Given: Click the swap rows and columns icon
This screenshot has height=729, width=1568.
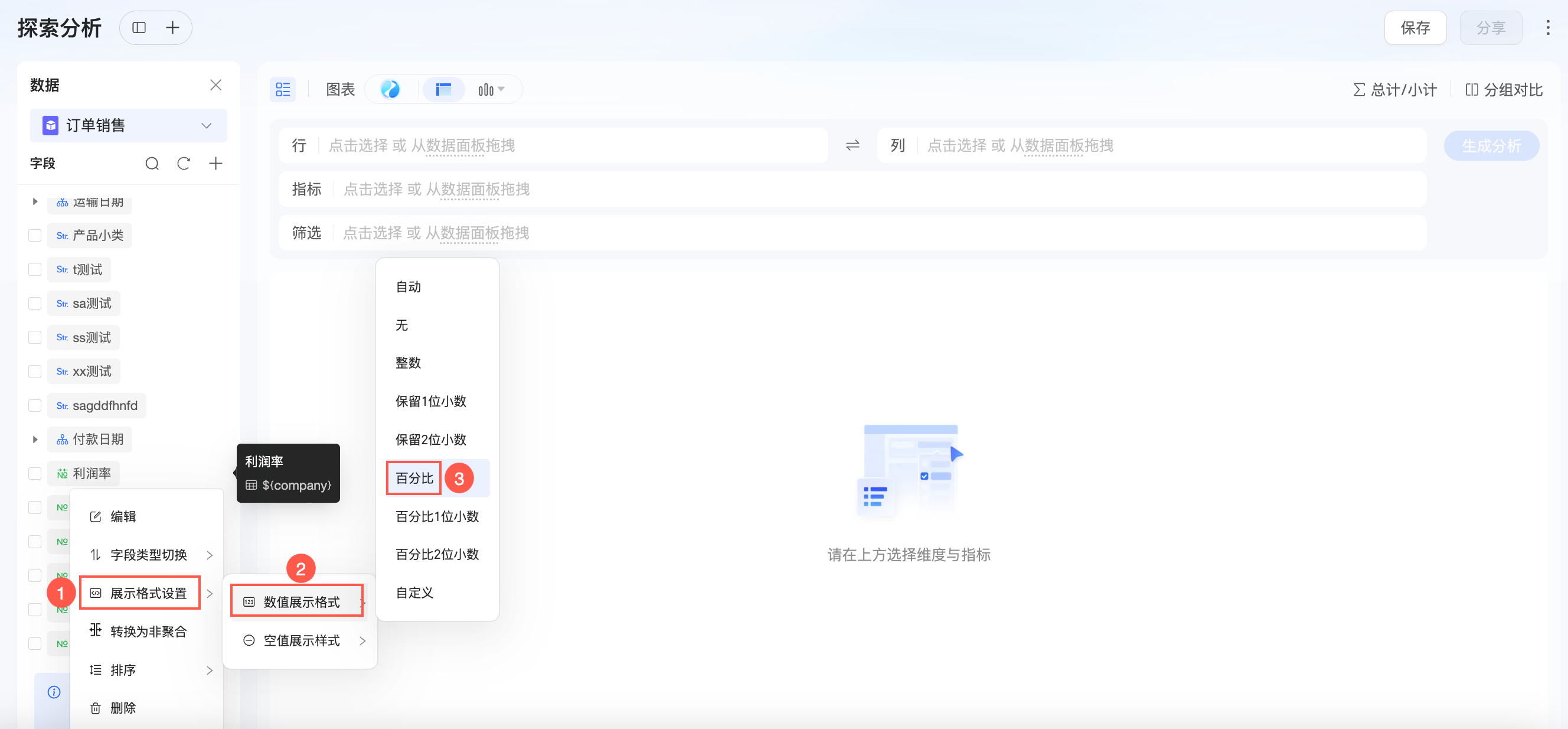Looking at the screenshot, I should (852, 145).
